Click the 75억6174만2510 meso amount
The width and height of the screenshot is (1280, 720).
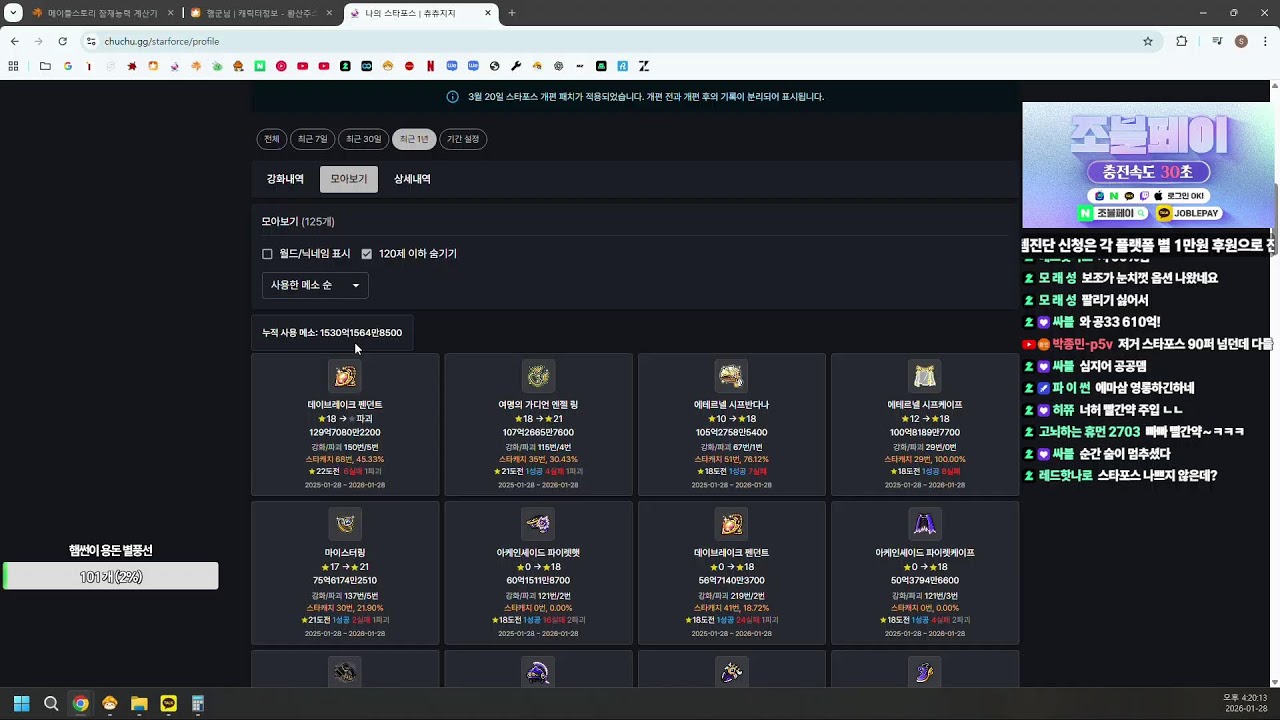tap(345, 580)
